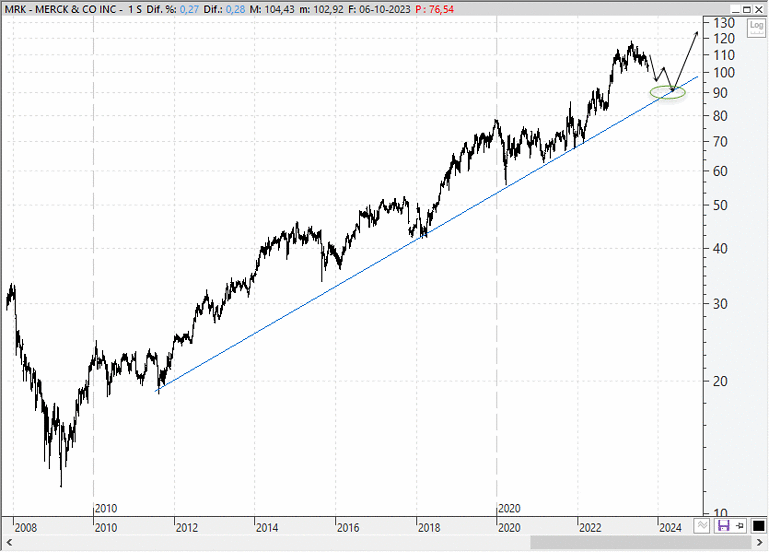Click the right scroll arrow of horizontal scrollbar
Image resolution: width=769 pixels, height=552 pixels.
[x=761, y=542]
